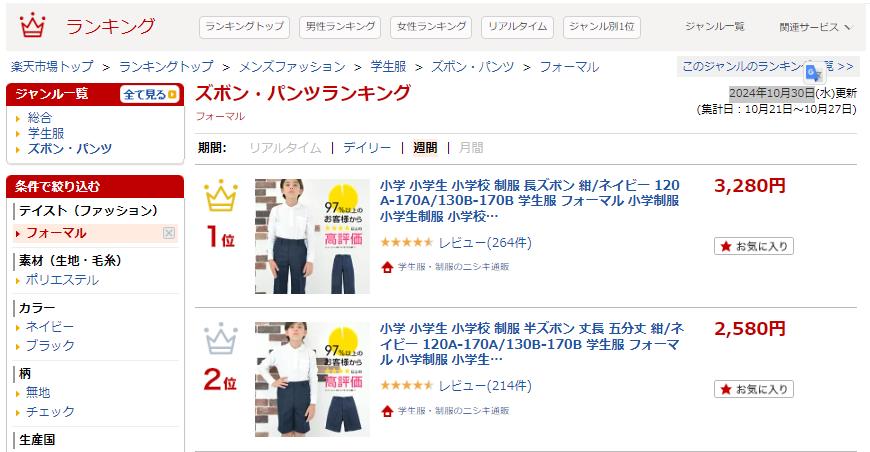Click the gold crown for rank 1
This screenshot has width=870, height=452.
point(221,196)
